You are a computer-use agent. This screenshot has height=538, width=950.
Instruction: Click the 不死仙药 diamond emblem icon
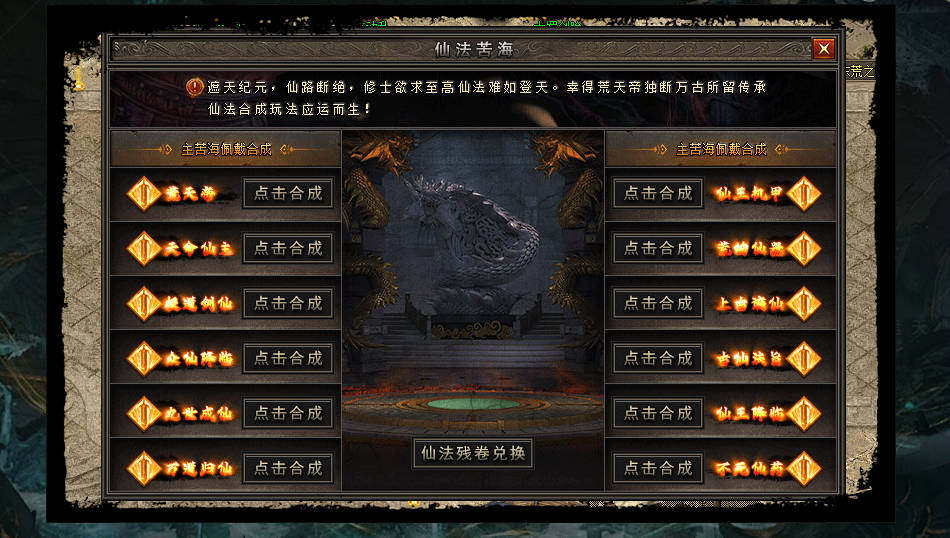(x=803, y=468)
